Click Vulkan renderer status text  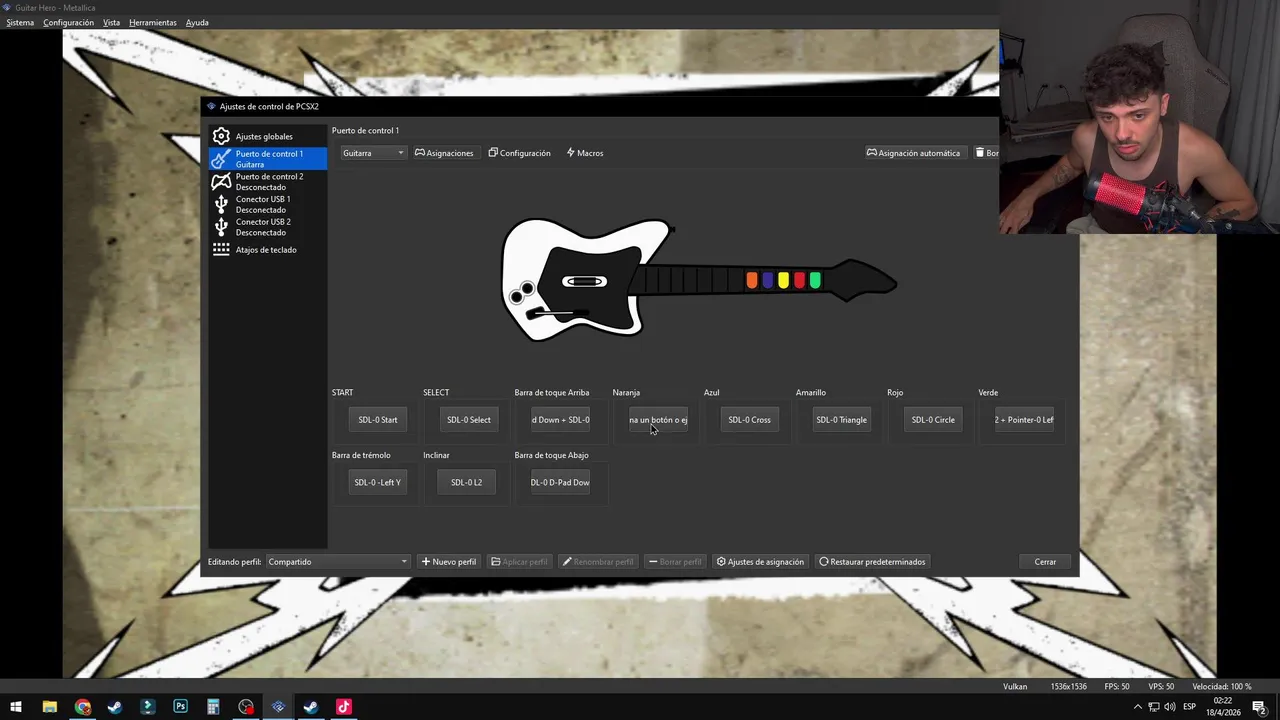click(x=1015, y=687)
